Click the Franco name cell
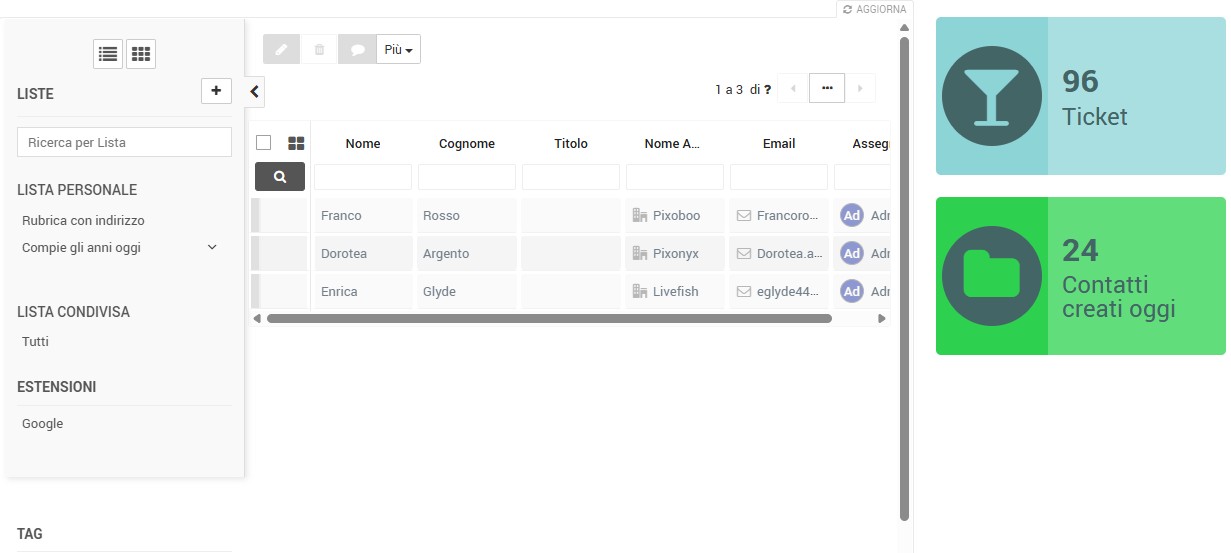Screen dimensions: 1231x553 tap(363, 216)
